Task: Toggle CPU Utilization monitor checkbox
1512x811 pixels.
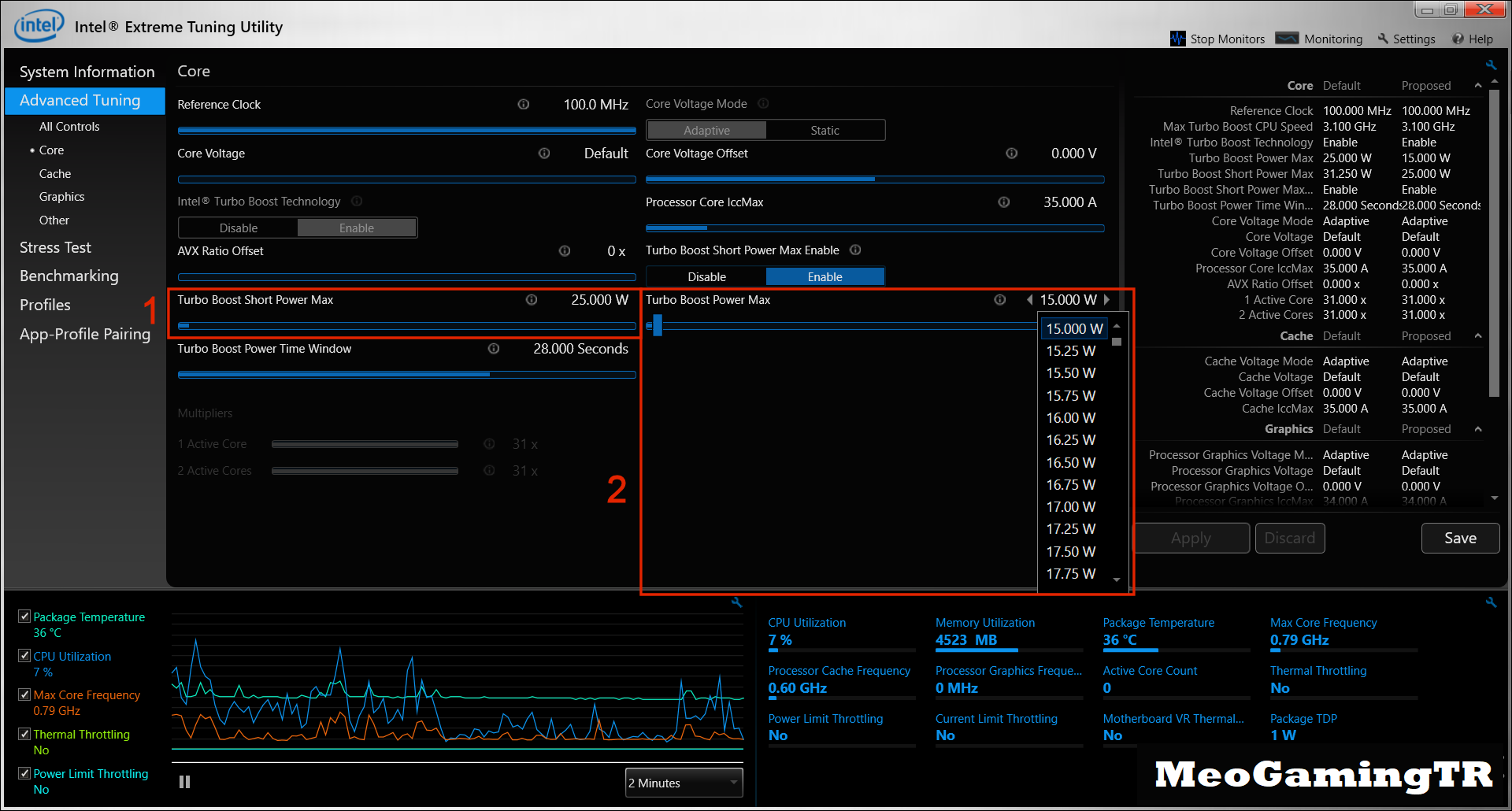Action: coord(24,655)
